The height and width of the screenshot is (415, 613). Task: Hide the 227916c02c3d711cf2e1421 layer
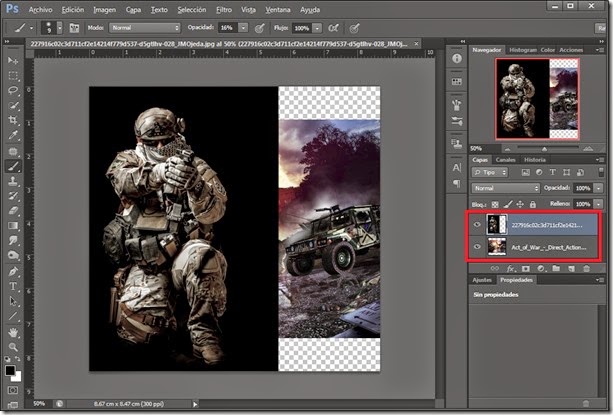tap(477, 225)
